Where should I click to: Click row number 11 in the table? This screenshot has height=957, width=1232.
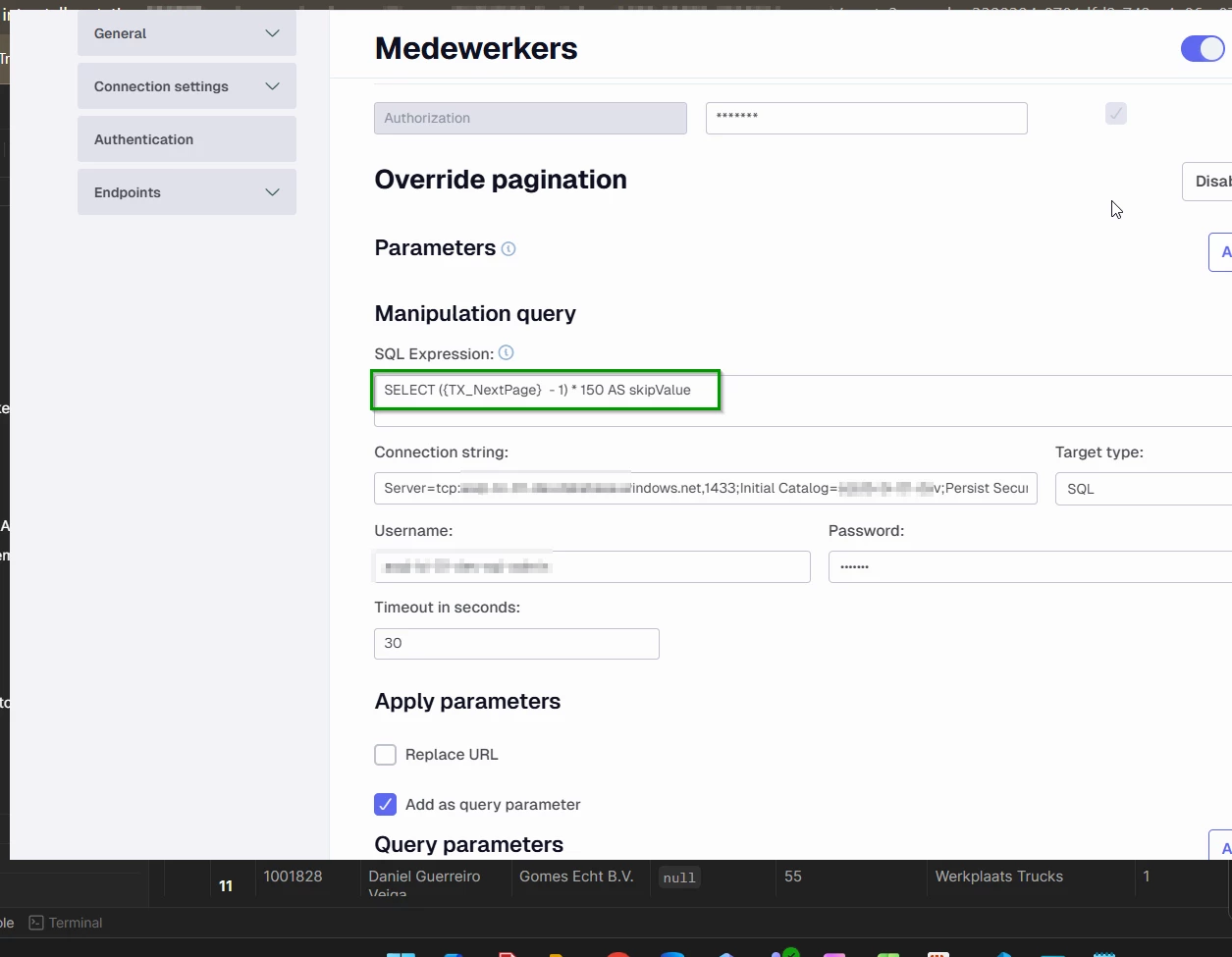(x=226, y=885)
